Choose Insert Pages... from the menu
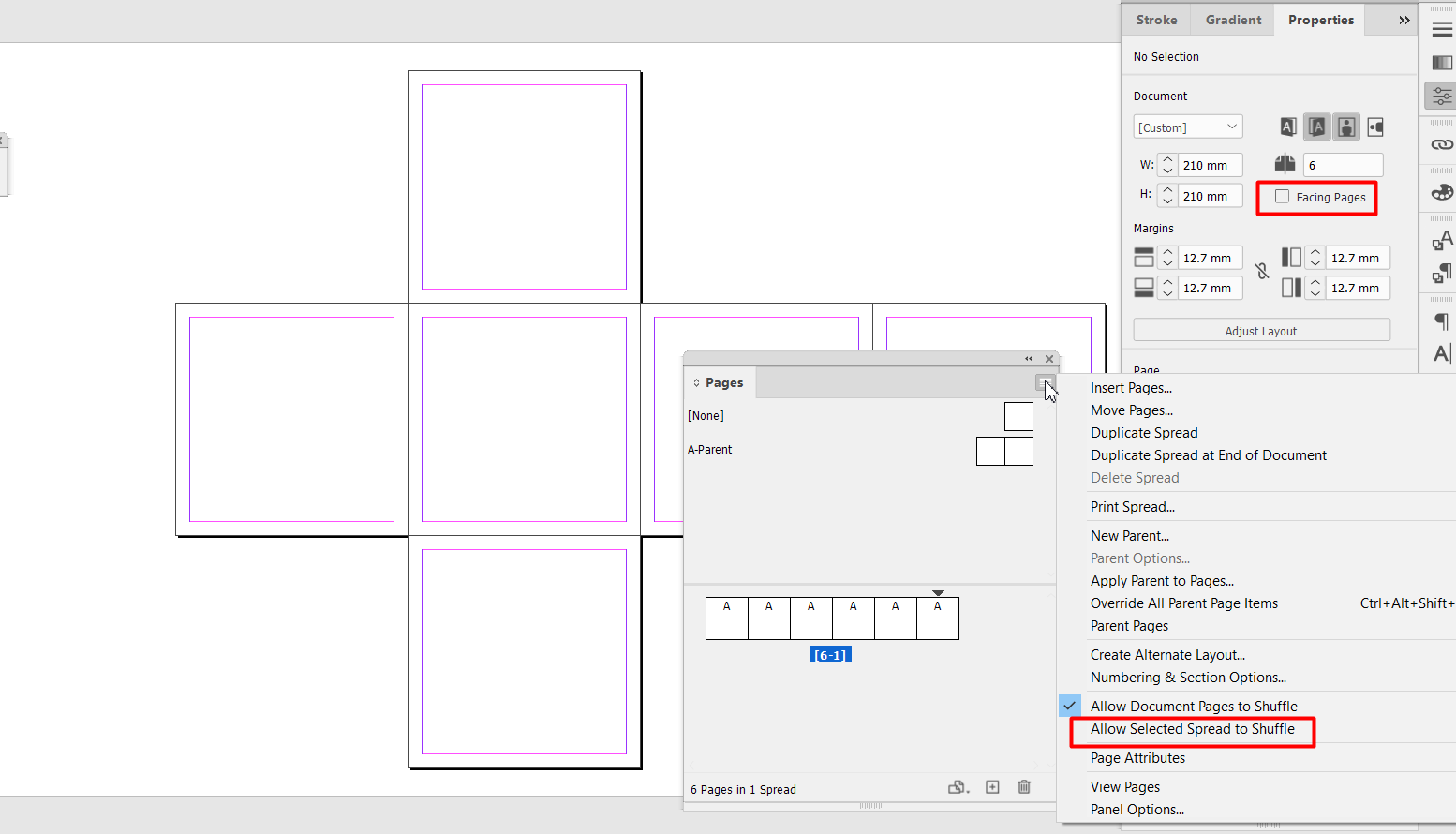Viewport: 1456px width, 834px height. click(1131, 388)
